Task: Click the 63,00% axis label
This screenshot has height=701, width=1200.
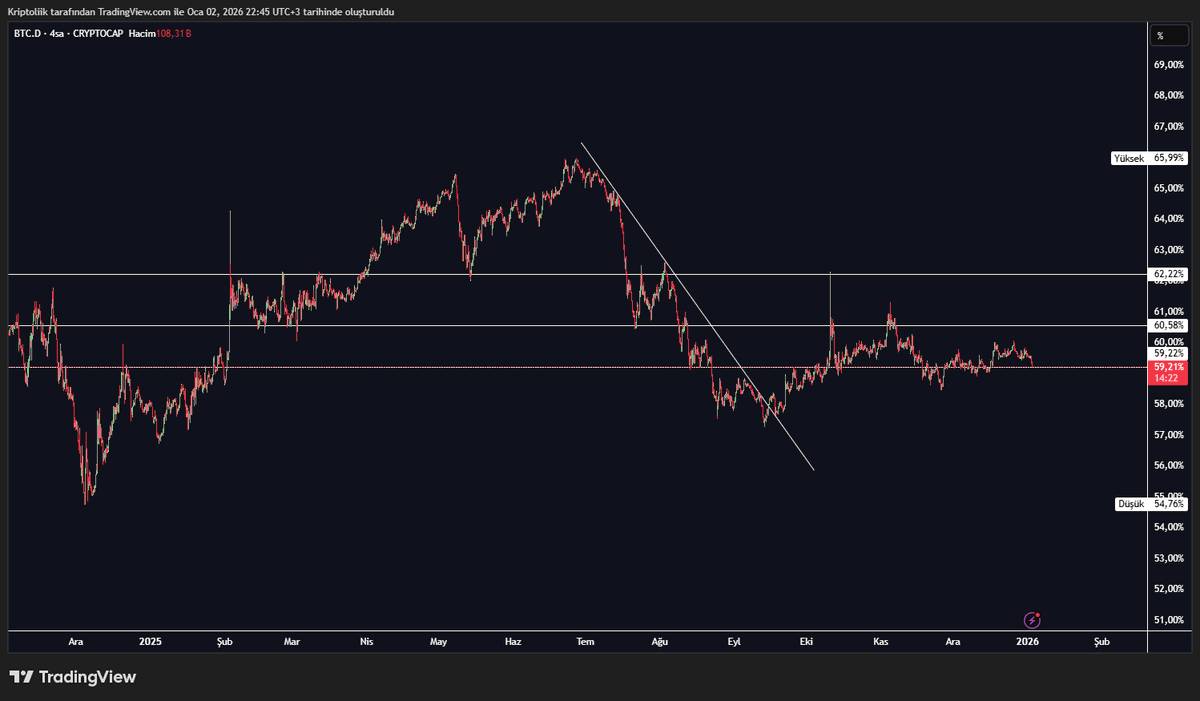Action: 1169,250
